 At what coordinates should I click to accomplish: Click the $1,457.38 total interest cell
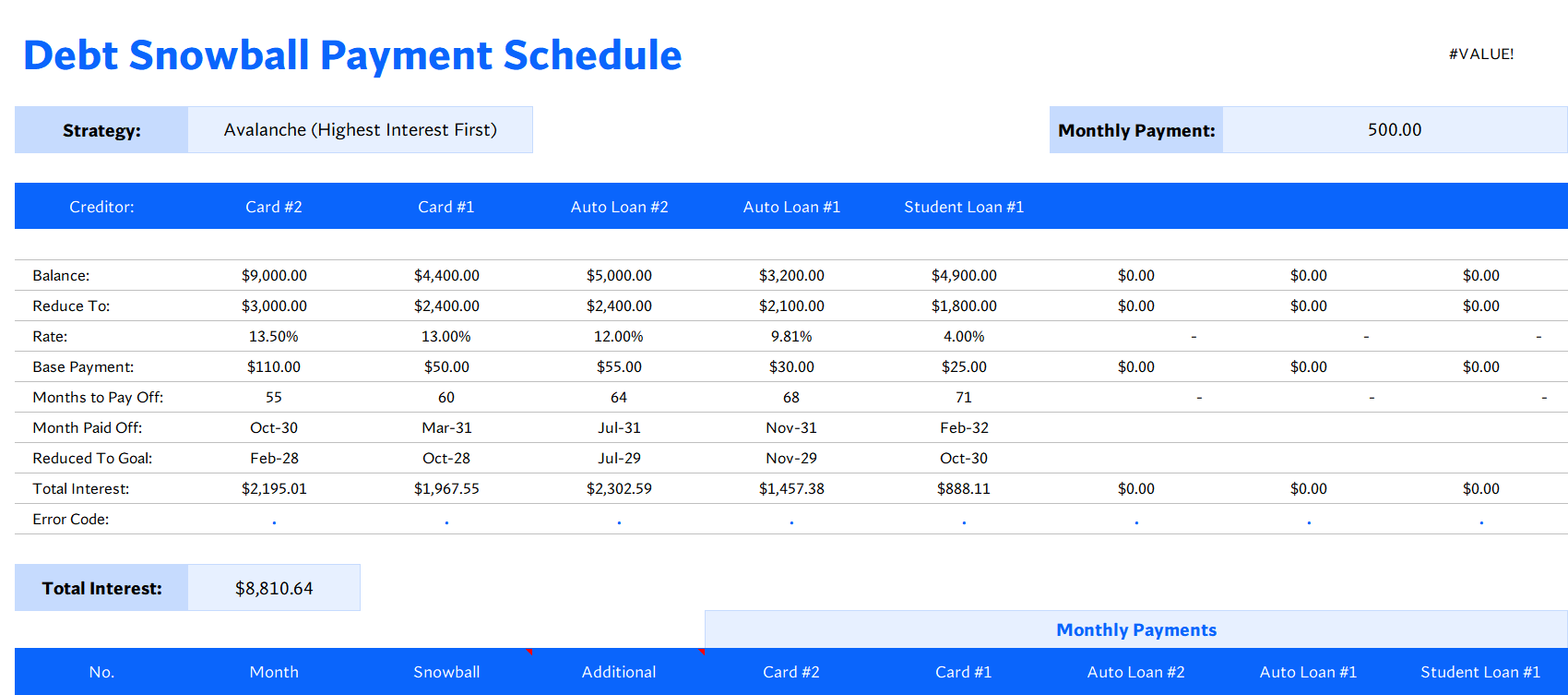coord(791,488)
